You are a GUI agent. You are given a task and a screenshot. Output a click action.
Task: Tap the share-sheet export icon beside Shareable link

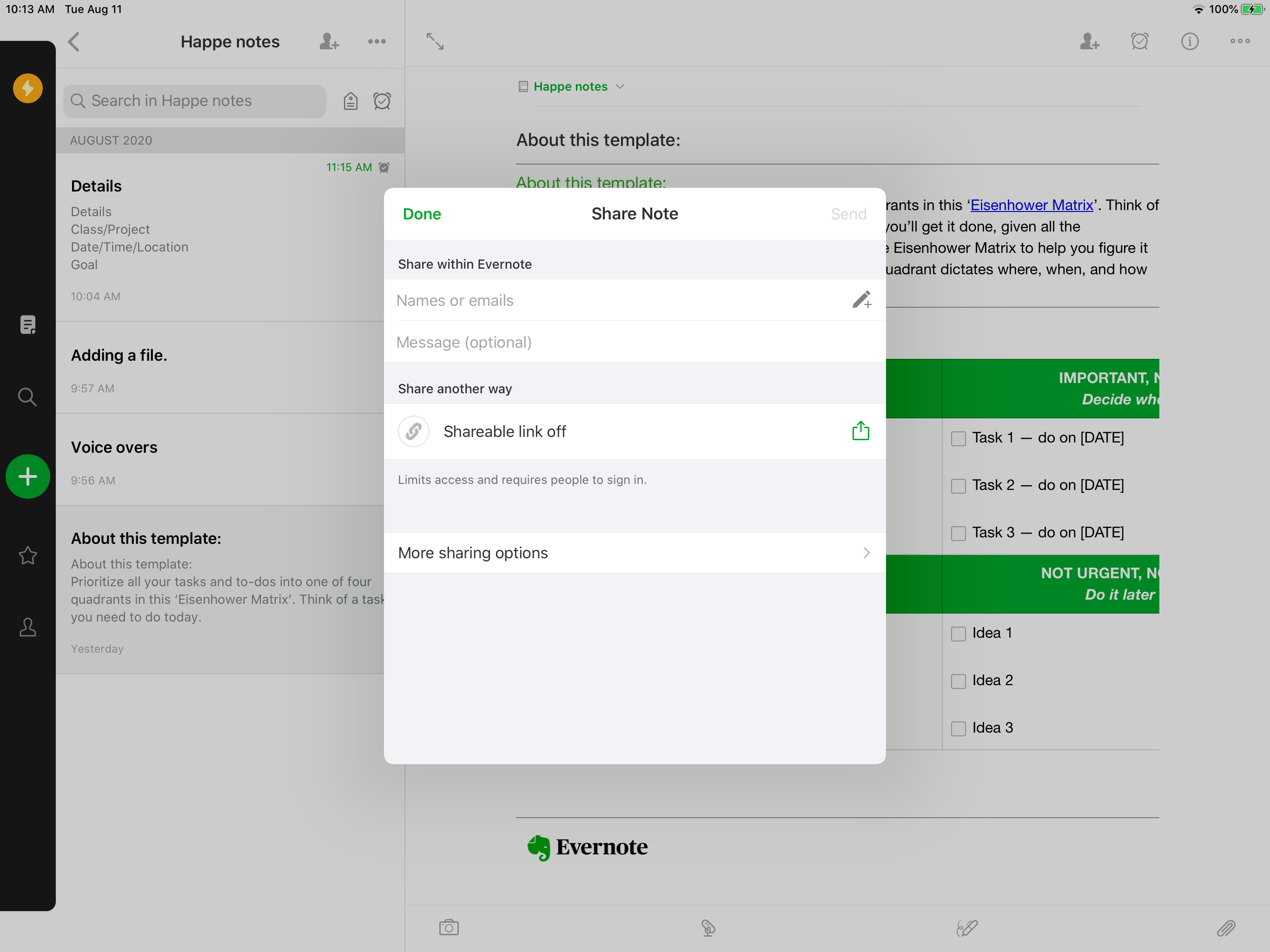tap(860, 431)
